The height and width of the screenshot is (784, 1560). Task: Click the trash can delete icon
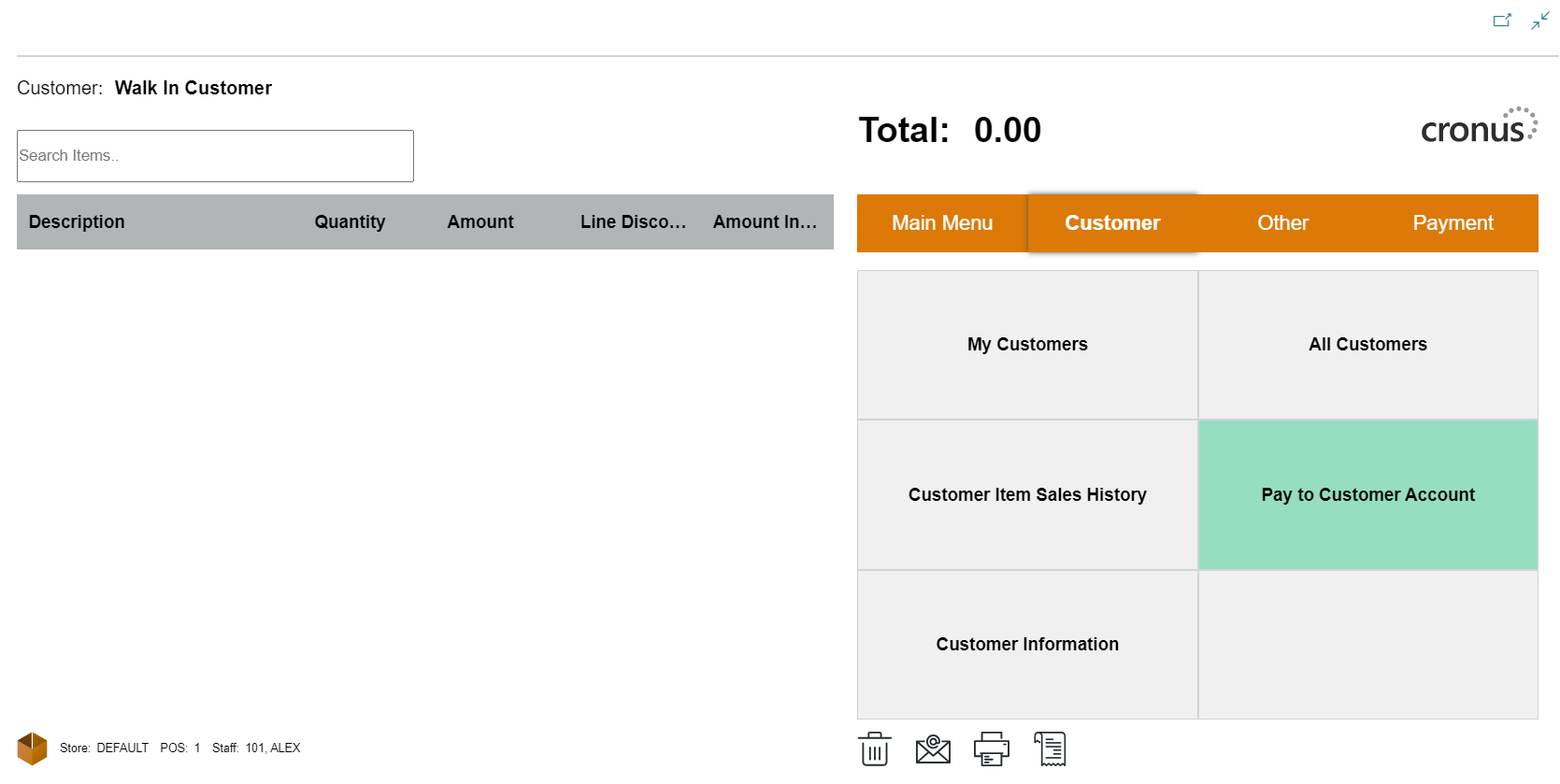click(x=874, y=748)
